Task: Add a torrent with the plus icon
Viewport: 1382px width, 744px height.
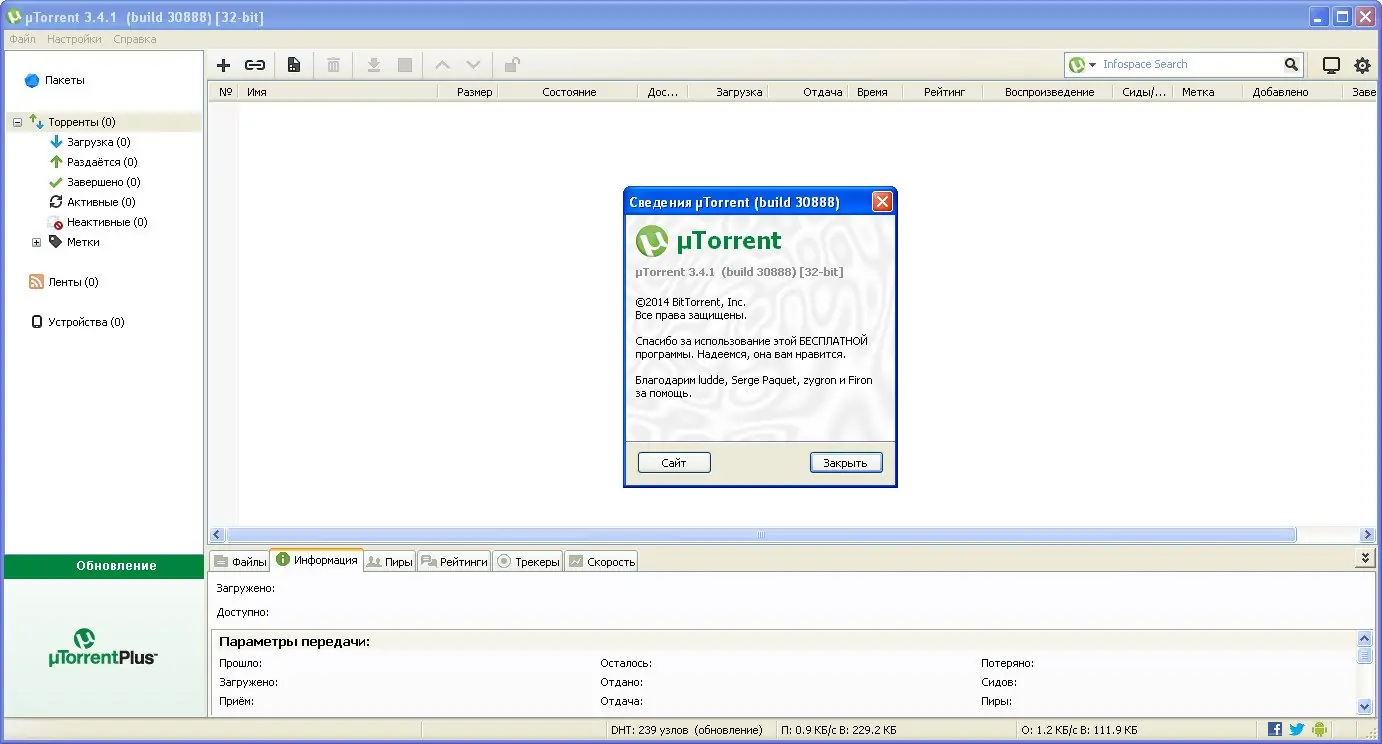Action: click(224, 65)
